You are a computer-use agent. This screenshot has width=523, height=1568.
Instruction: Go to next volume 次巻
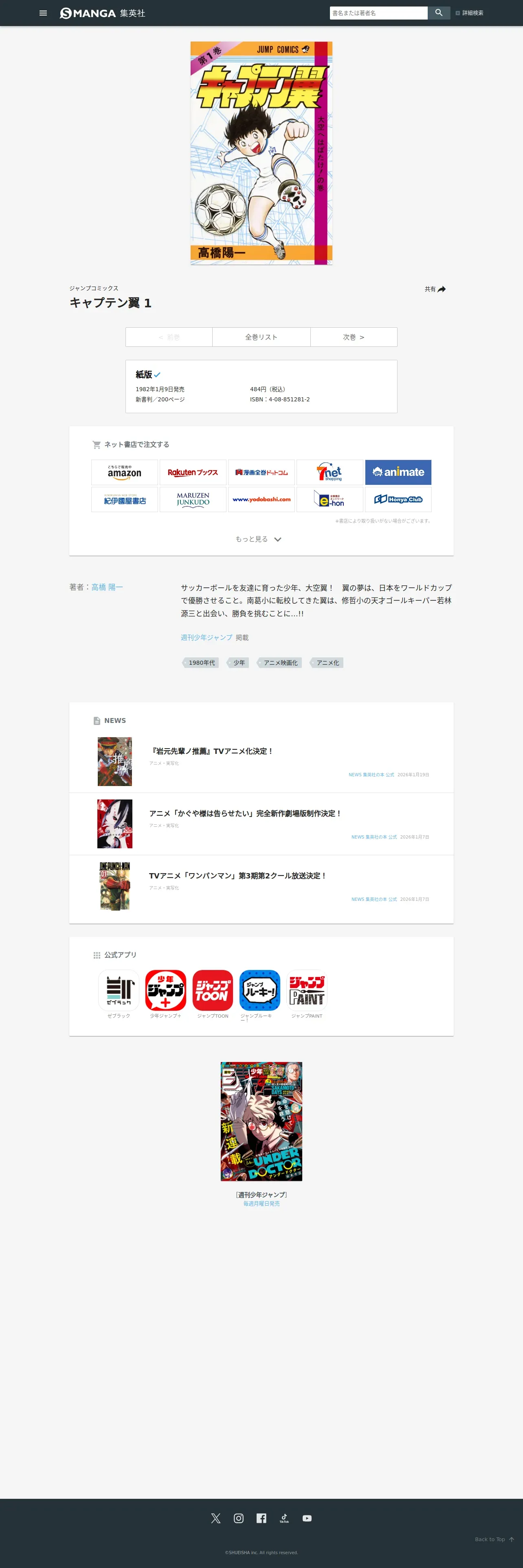pos(354,337)
